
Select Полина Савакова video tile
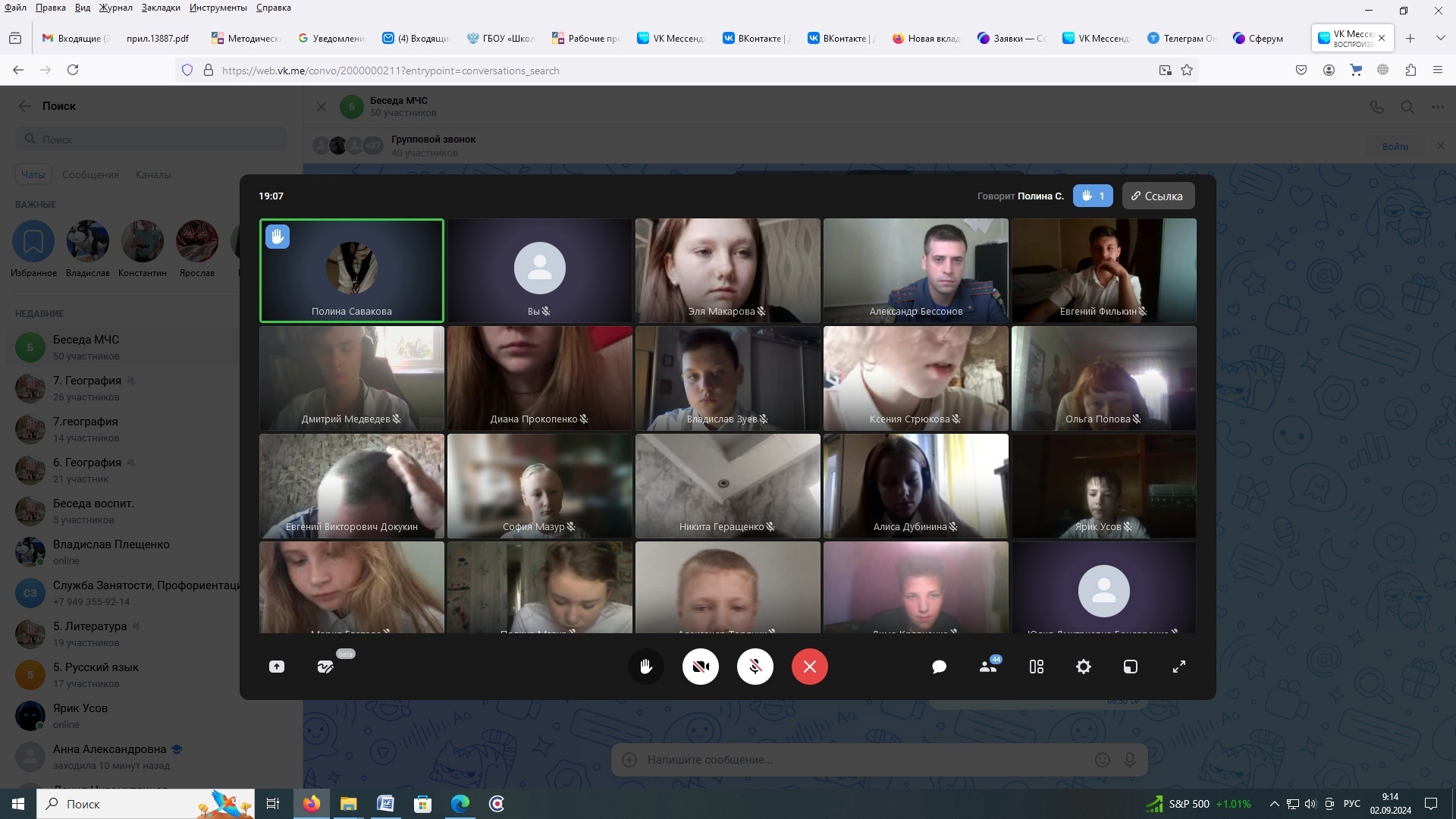[x=352, y=271]
